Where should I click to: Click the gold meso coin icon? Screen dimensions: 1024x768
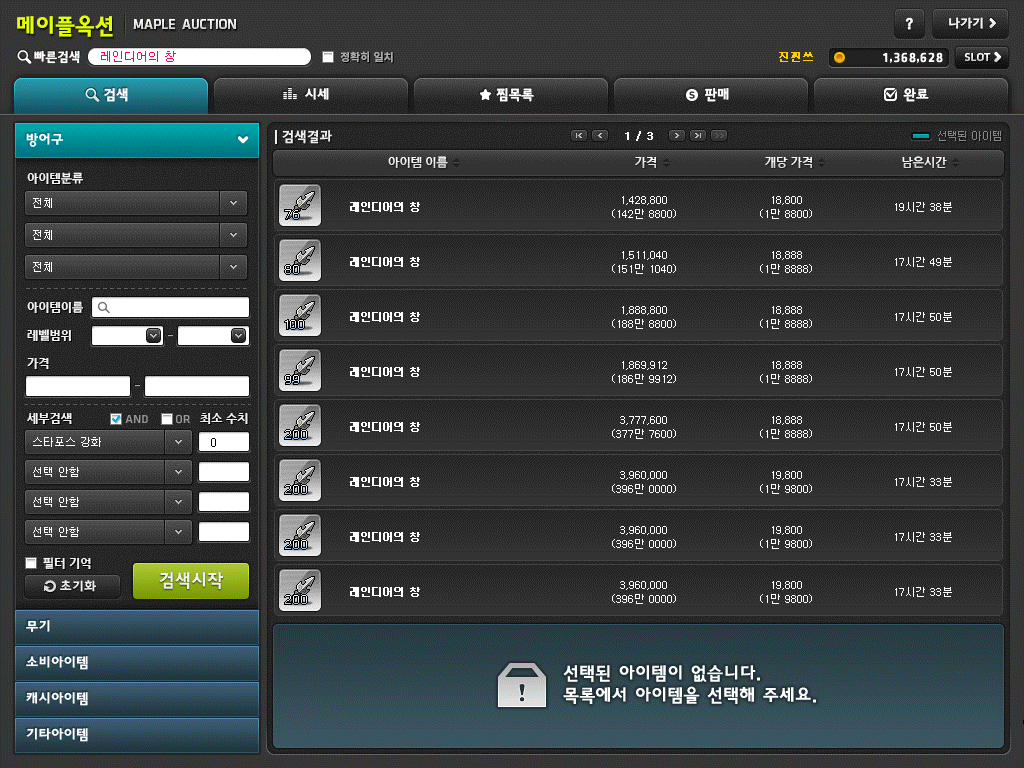point(839,57)
